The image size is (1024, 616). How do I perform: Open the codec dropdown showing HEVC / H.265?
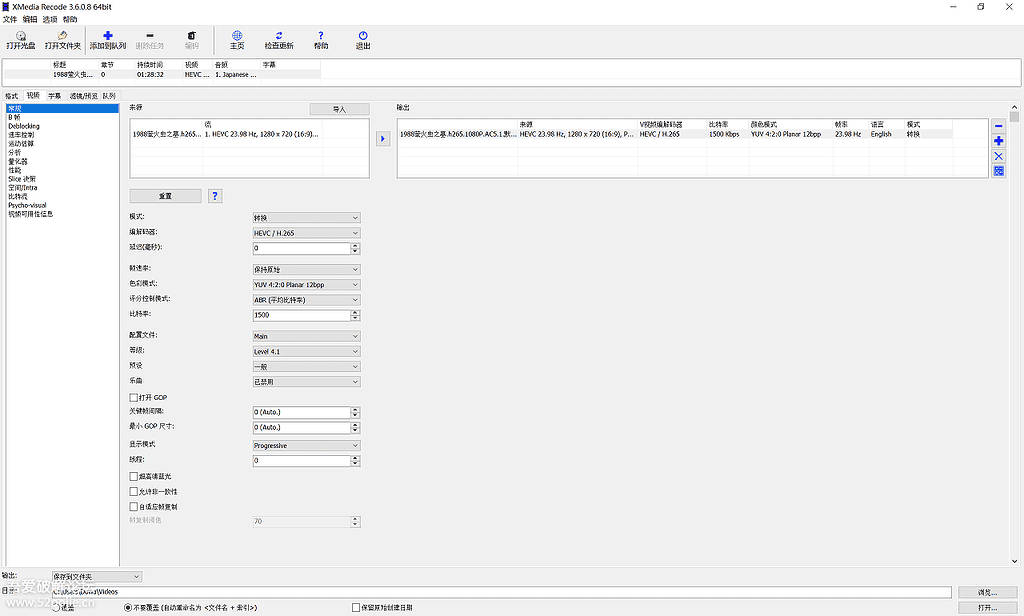[306, 233]
